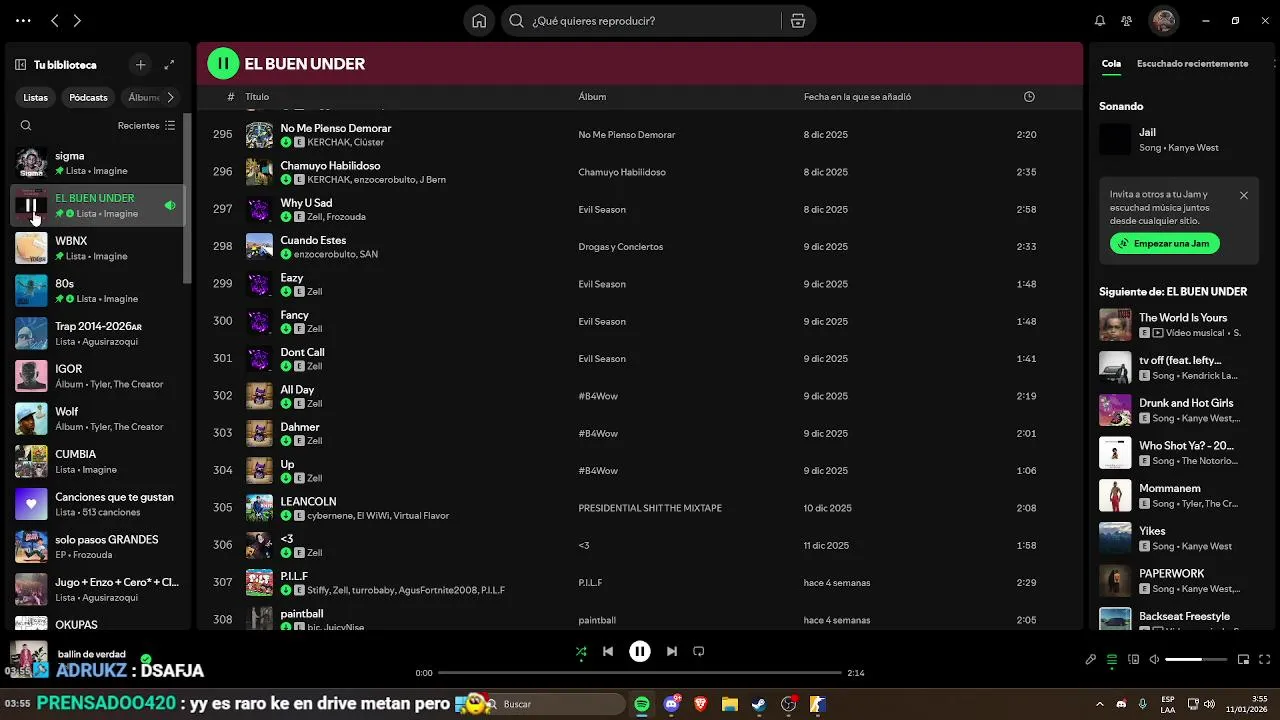Open album PRESIDENTIAL SHIT THE MIXTAPE

[650, 508]
